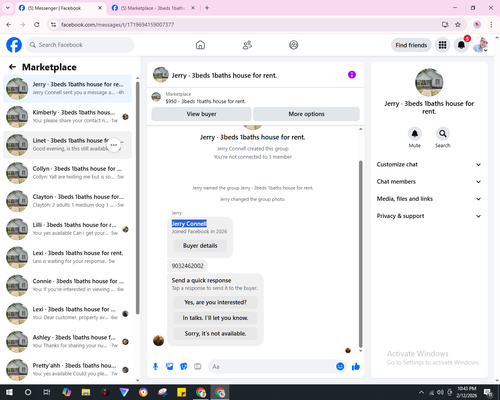The height and width of the screenshot is (400, 500).
Task: Open the more options dots on Linet chat
Action: pyautogui.click(x=114, y=145)
